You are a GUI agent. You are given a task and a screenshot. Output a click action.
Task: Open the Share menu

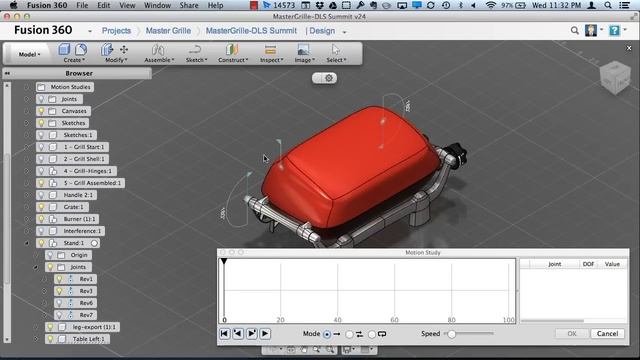[189, 5]
